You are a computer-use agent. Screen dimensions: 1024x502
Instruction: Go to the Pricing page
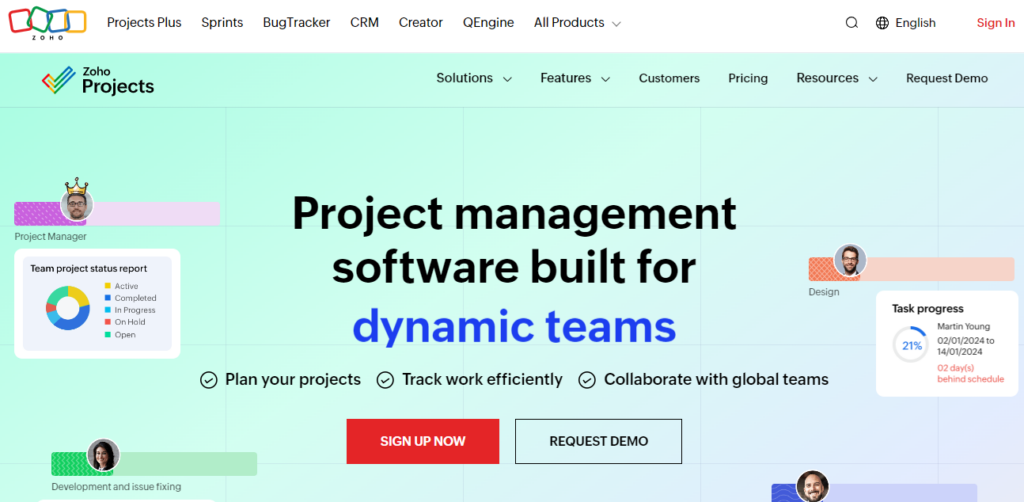(748, 78)
